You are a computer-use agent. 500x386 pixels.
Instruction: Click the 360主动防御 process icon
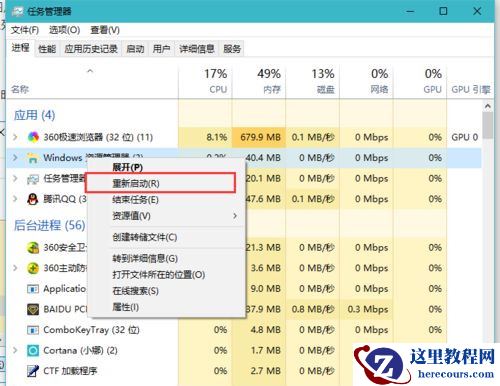[33, 268]
